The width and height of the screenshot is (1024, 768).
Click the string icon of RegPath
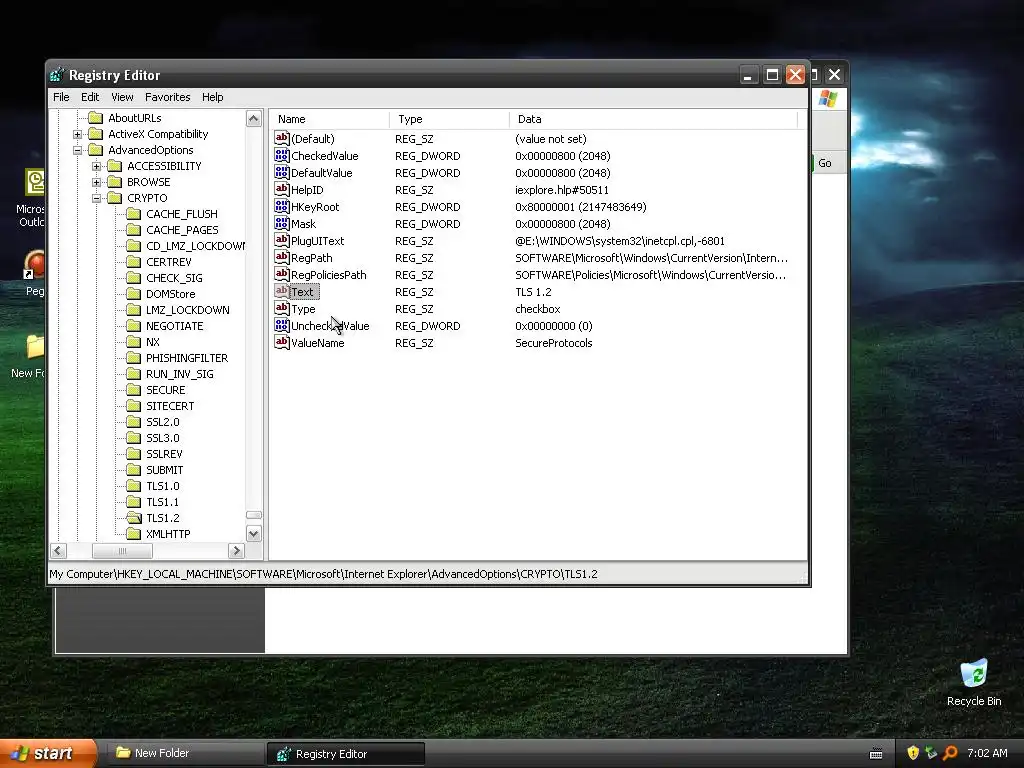tap(281, 257)
